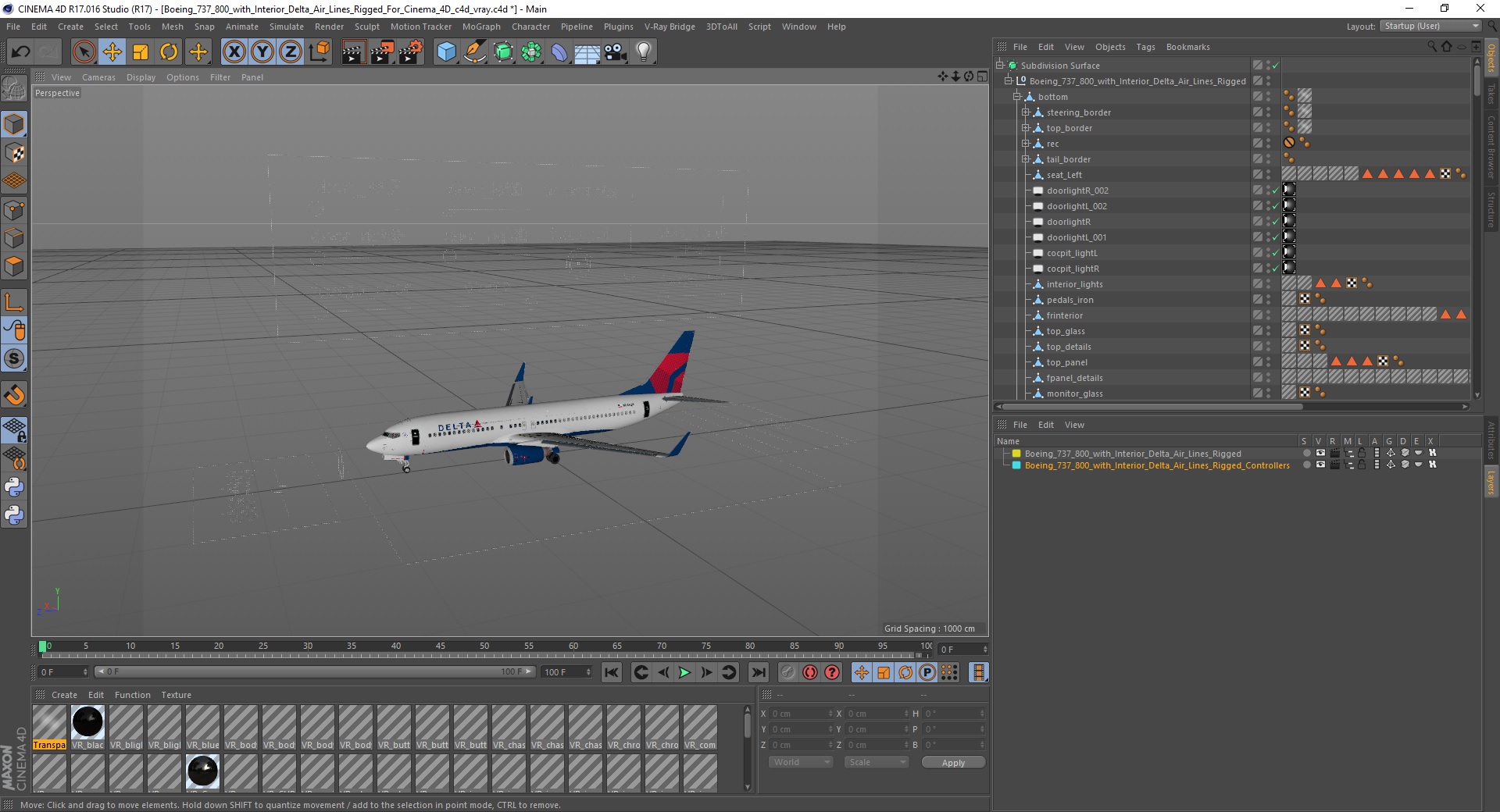
Task: Expand the top_border object
Action: pos(1026,128)
